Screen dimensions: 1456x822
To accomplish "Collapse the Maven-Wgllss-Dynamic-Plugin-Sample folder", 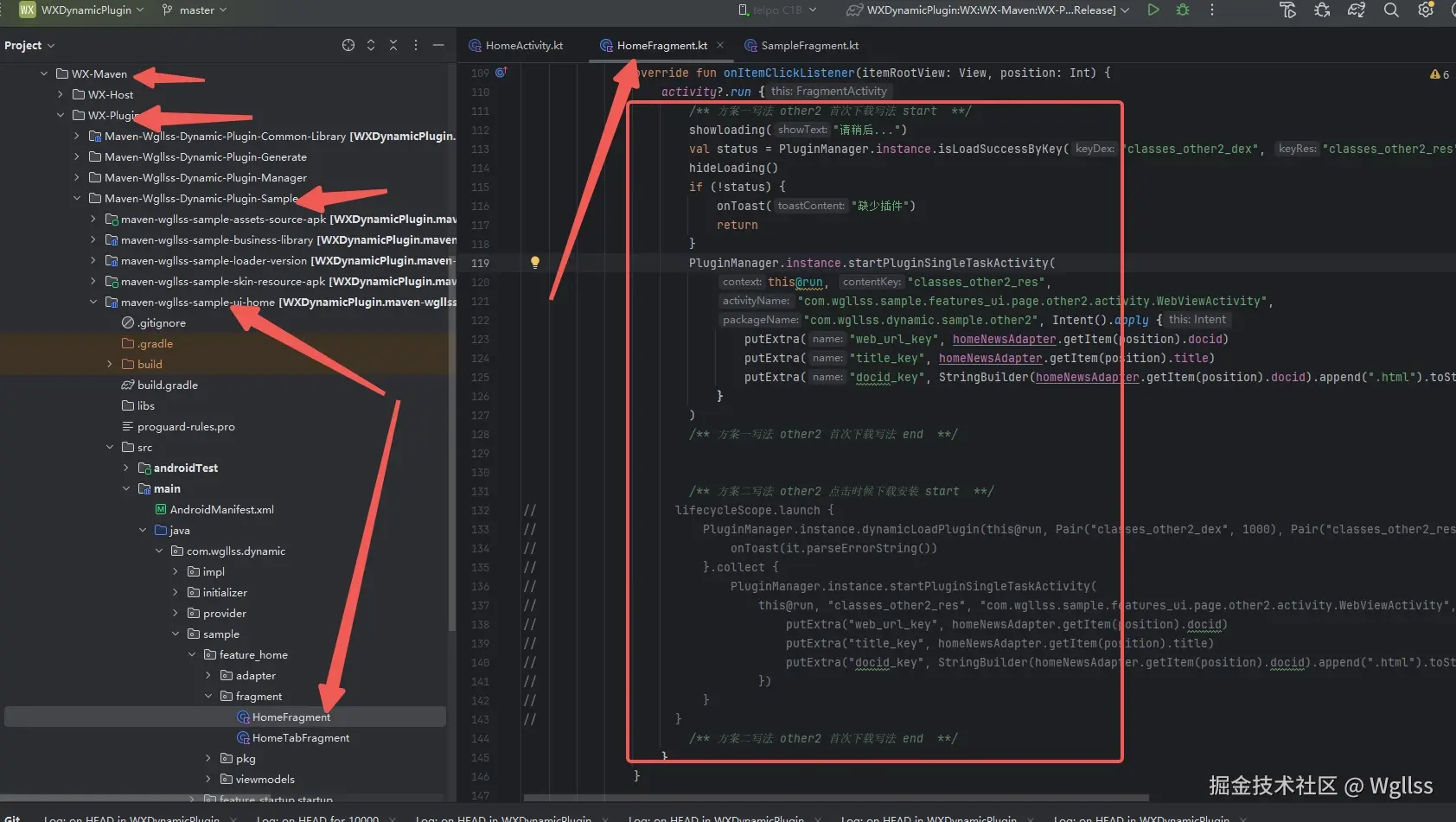I will pos(77,198).
